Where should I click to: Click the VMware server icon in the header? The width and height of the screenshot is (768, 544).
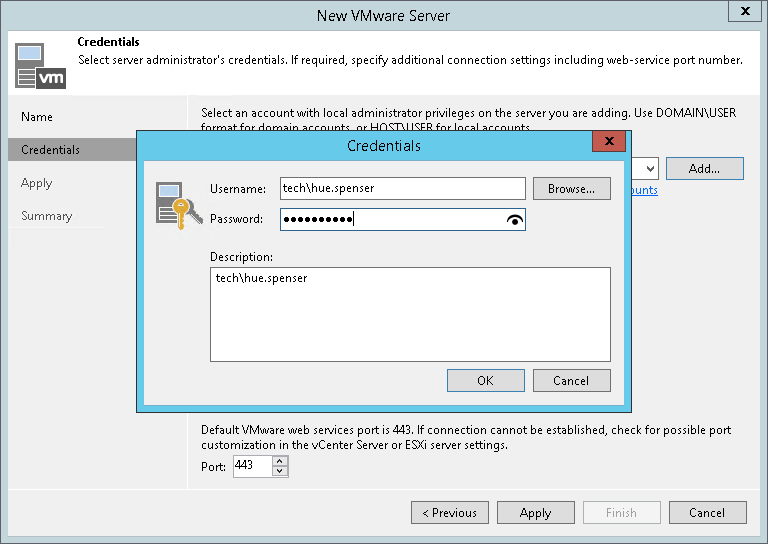(x=40, y=66)
